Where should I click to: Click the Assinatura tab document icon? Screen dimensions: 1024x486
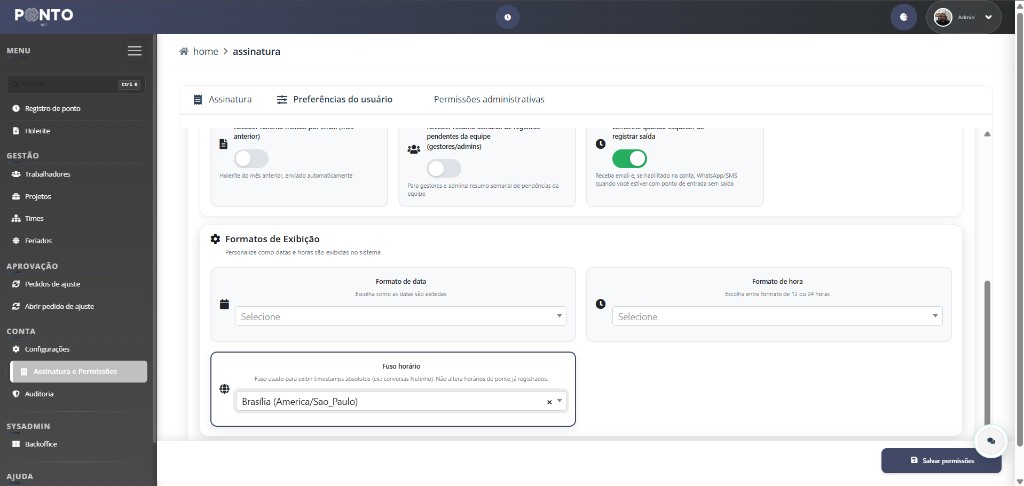[x=198, y=100]
